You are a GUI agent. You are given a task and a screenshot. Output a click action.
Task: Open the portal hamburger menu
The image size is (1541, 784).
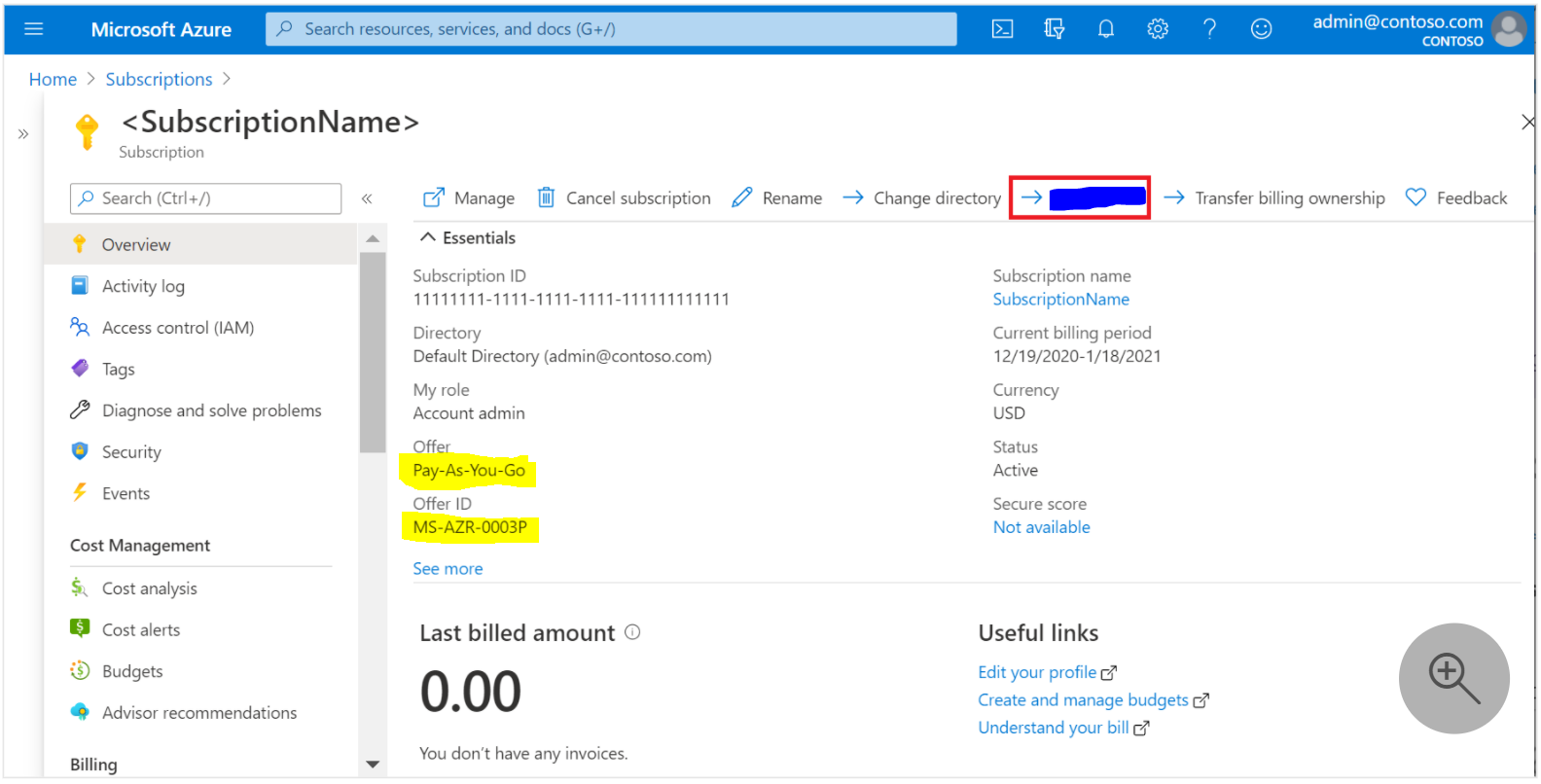point(34,29)
